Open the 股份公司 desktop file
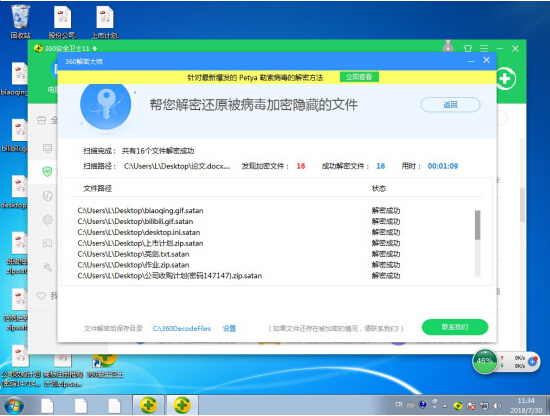 coord(62,22)
